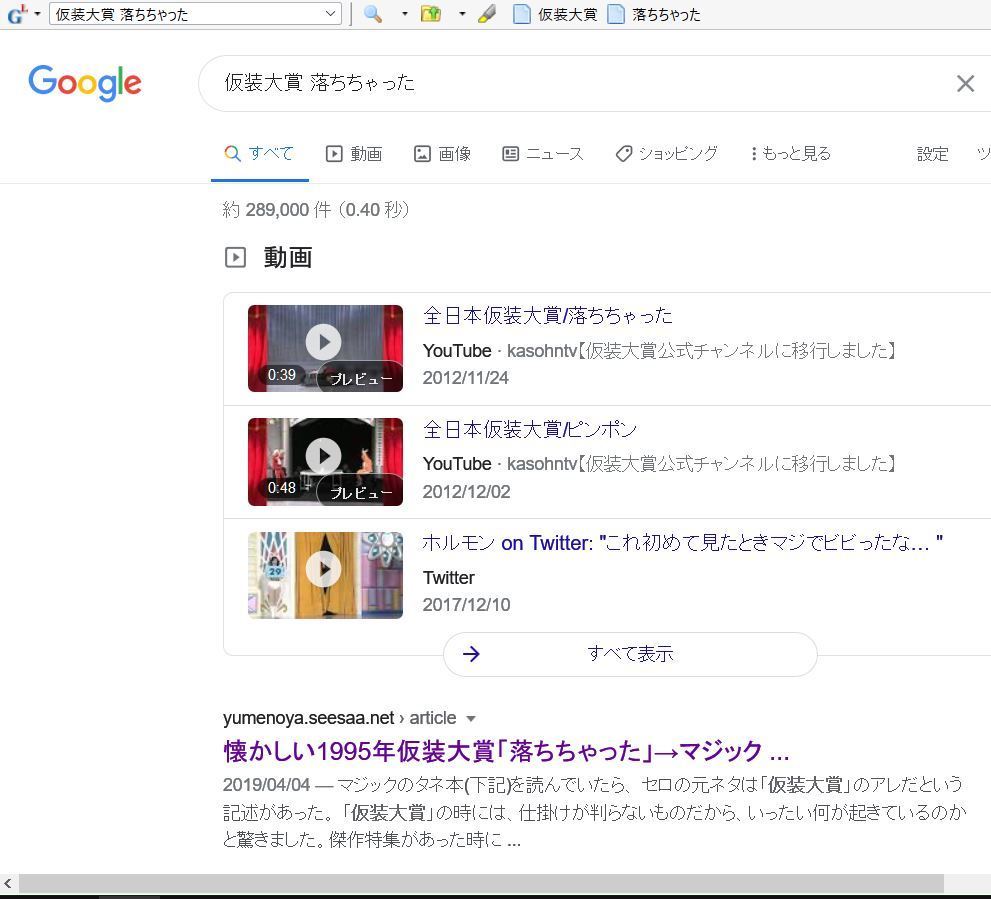Image resolution: width=991 pixels, height=899 pixels.
Task: Switch to the ショッピング tab
Action: click(x=667, y=154)
